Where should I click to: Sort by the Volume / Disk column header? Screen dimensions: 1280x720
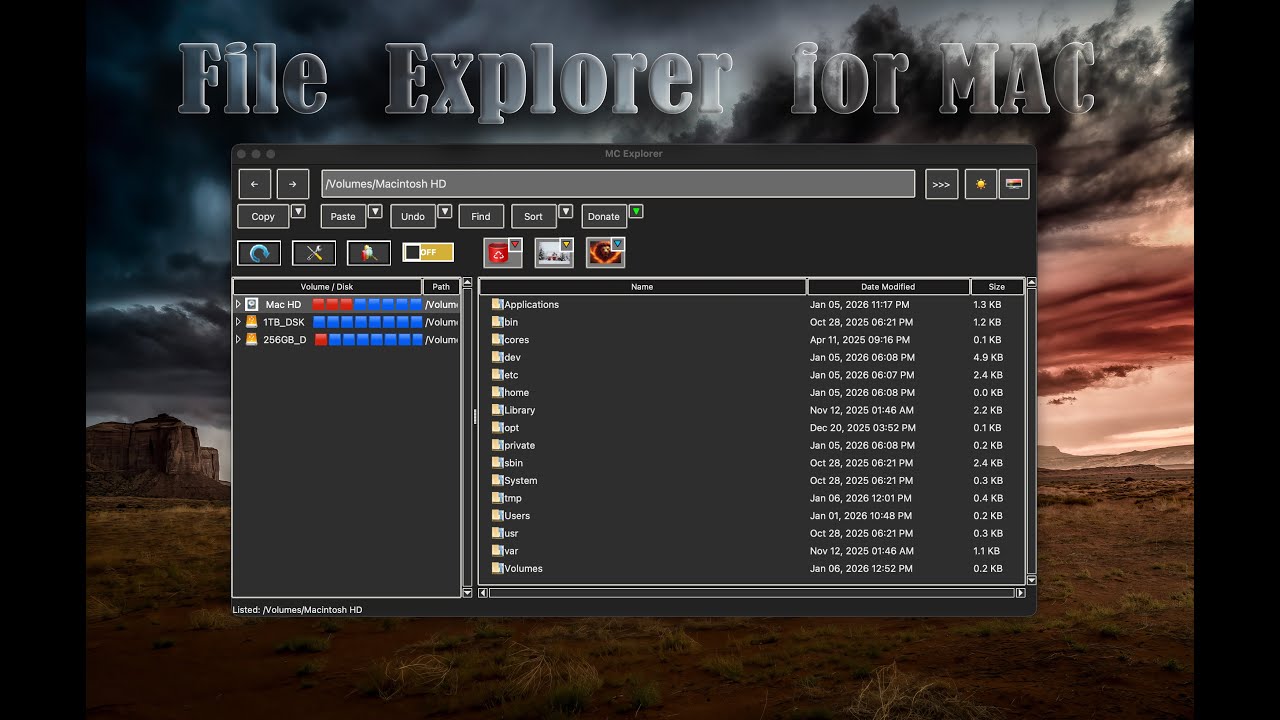pos(327,287)
